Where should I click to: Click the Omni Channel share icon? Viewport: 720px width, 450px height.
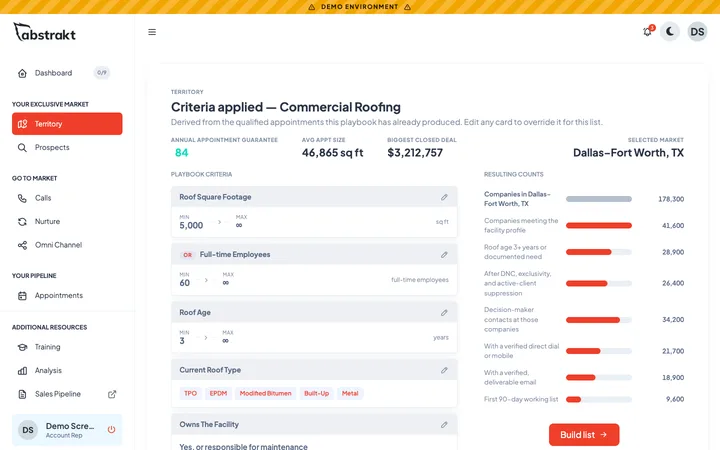pos(22,245)
